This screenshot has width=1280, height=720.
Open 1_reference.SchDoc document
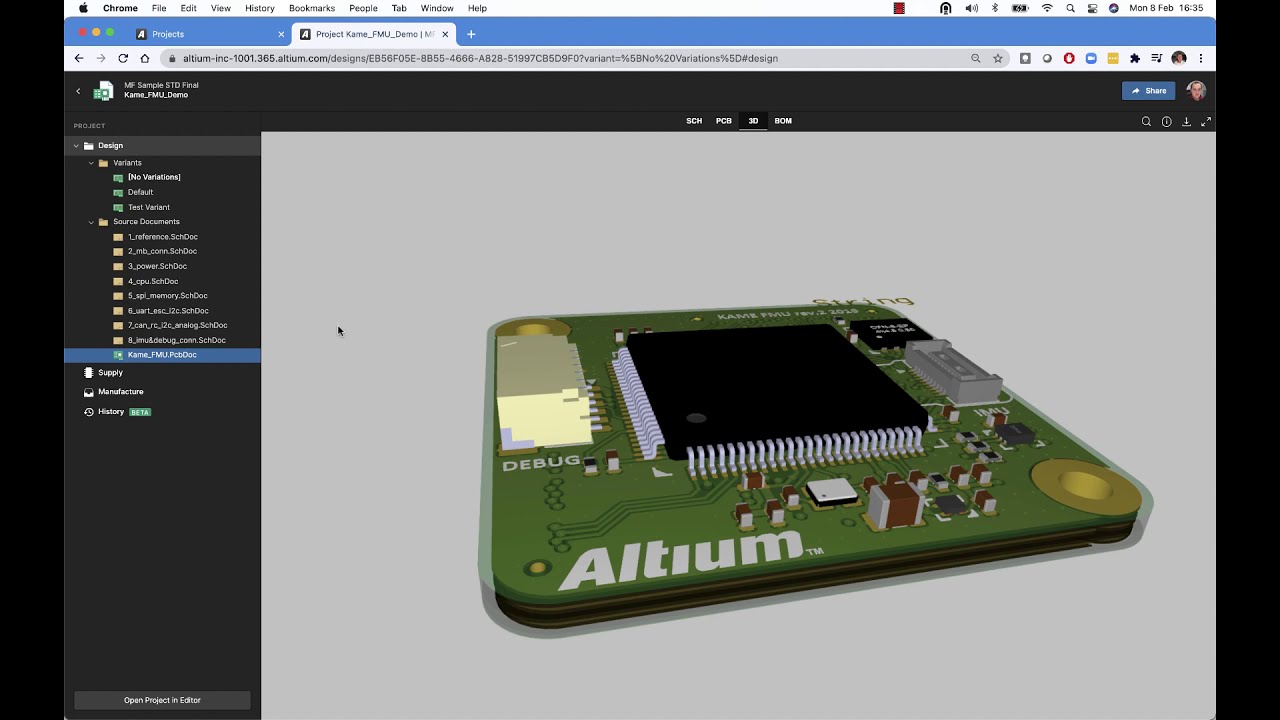point(162,237)
